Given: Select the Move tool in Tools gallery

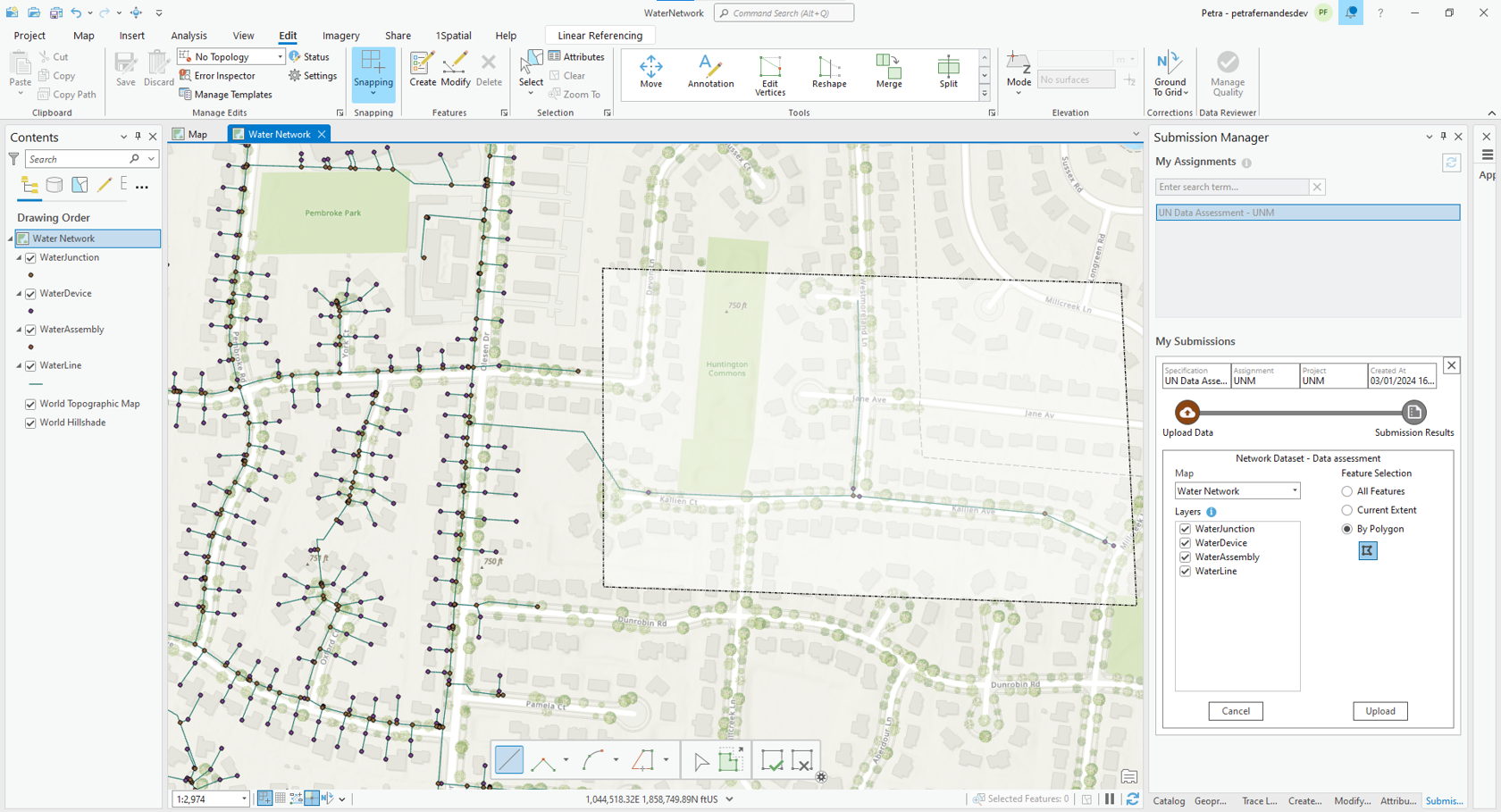Looking at the screenshot, I should [x=650, y=71].
